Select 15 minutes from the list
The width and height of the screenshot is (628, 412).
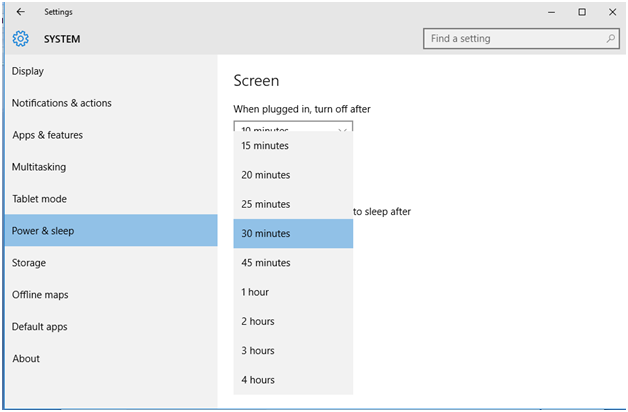(292, 146)
